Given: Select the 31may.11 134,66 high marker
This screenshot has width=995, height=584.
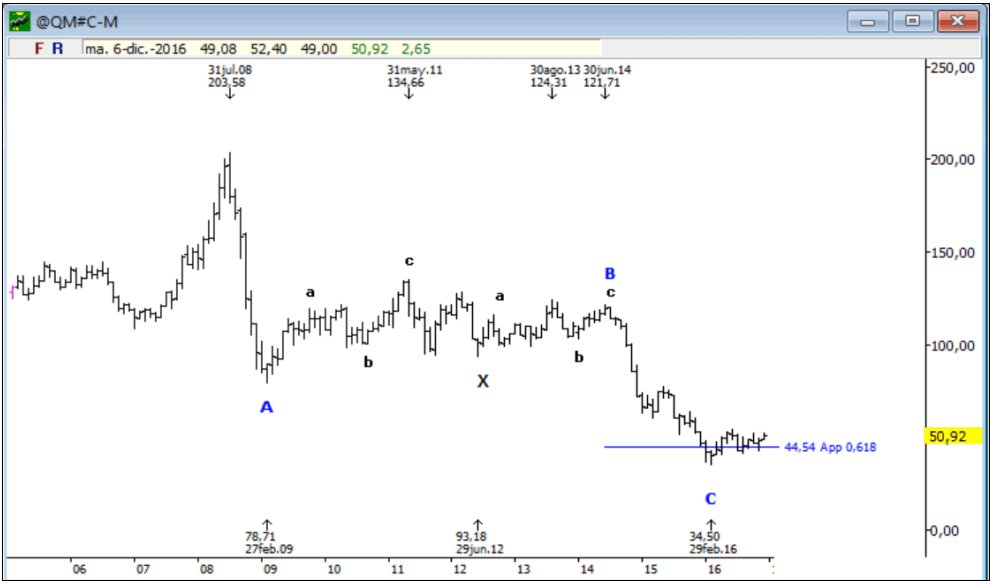Looking at the screenshot, I should [414, 81].
